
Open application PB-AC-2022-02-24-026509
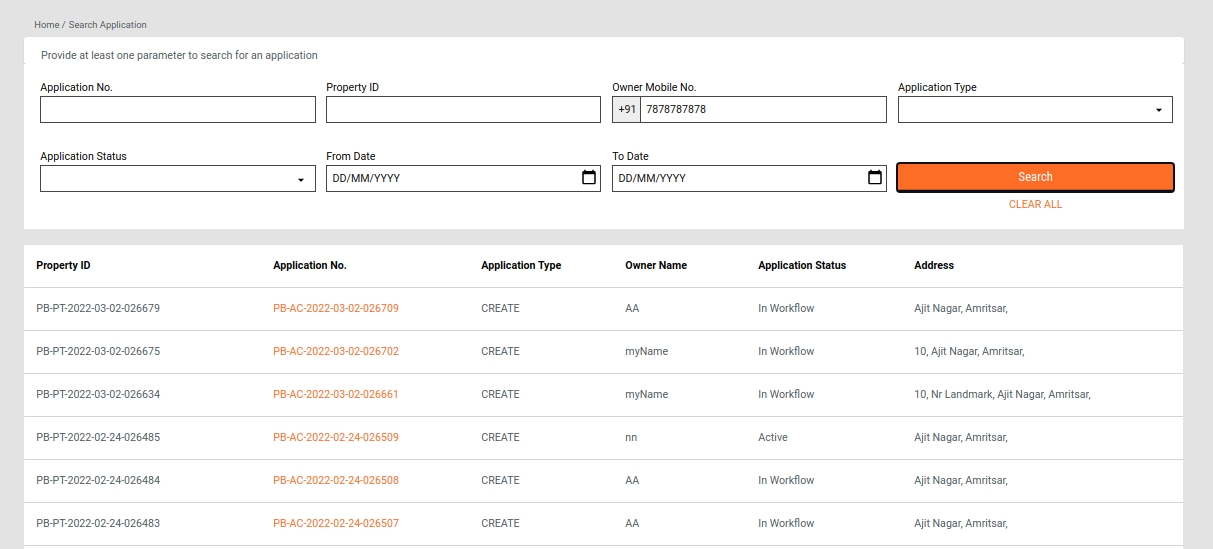click(x=335, y=437)
